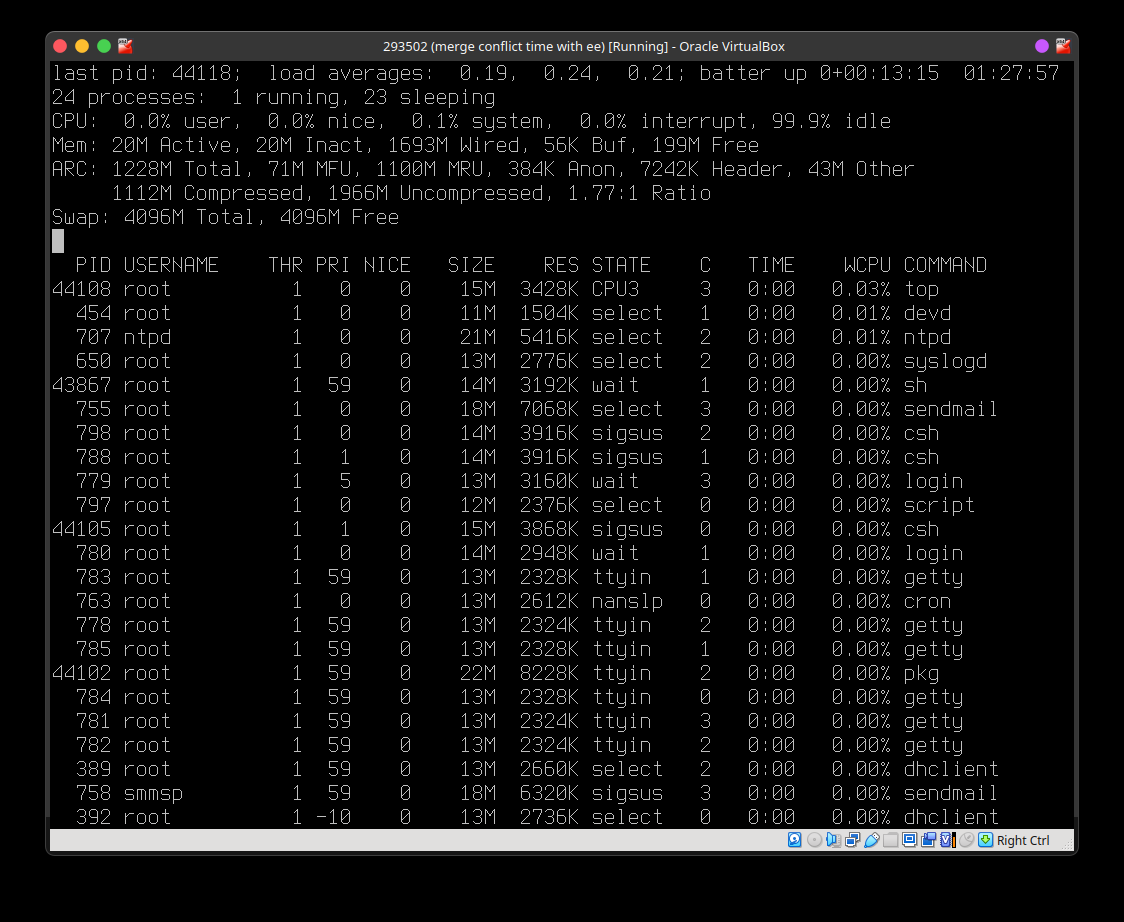The image size is (1124, 922).
Task: Open the shared folders status icon
Action: [890, 840]
